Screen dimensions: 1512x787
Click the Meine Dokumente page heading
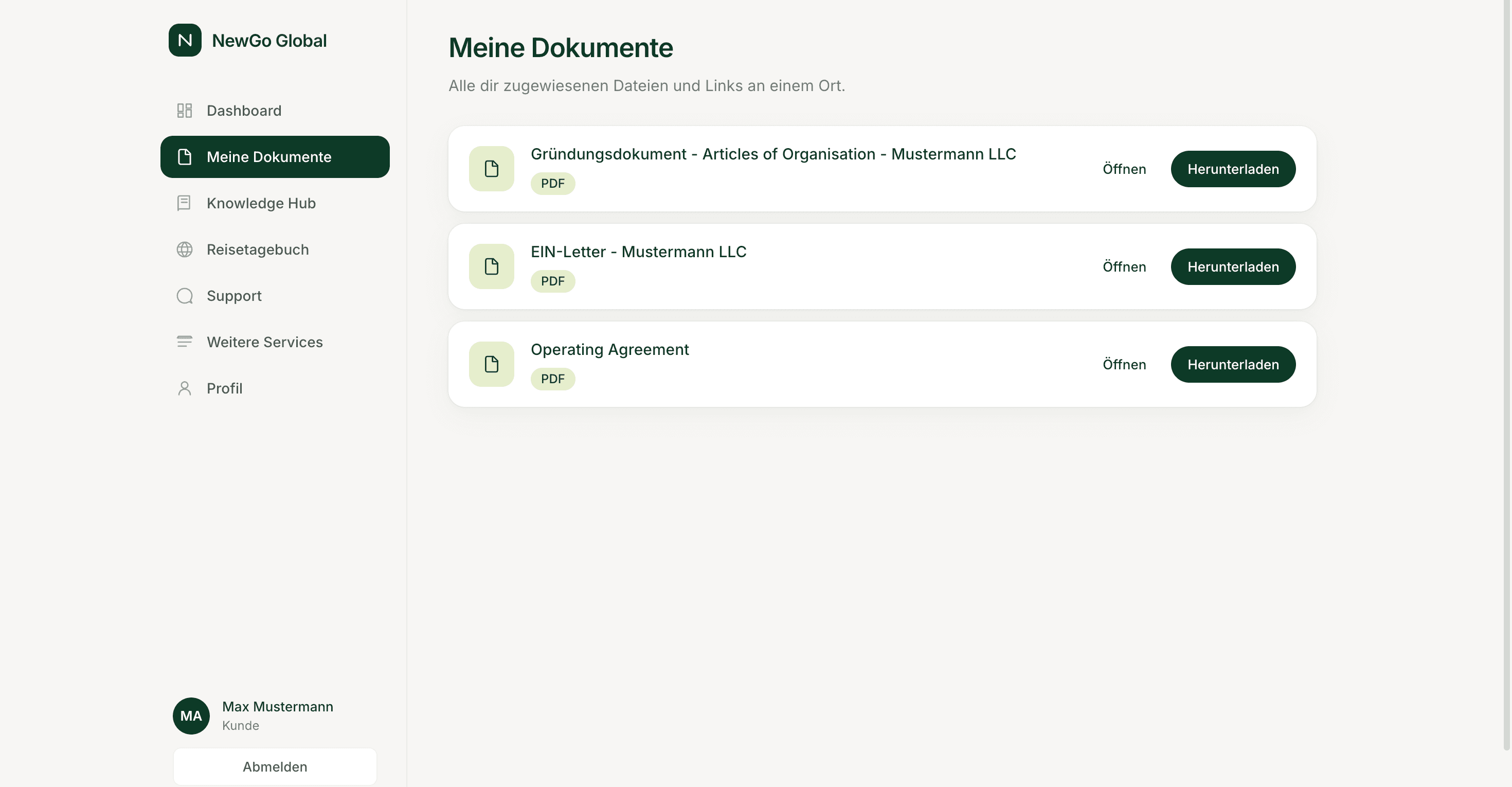click(561, 47)
